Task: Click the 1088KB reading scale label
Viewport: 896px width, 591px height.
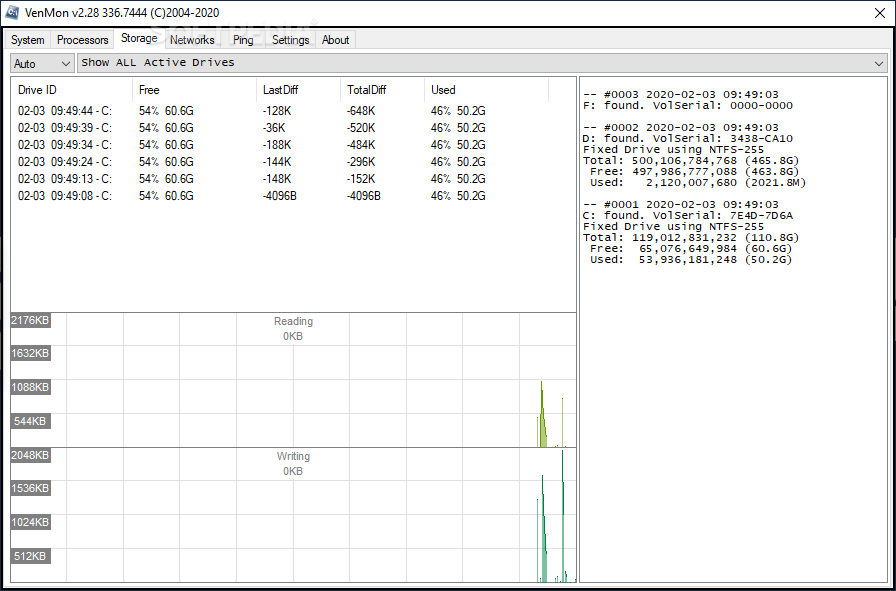Action: 31,388
